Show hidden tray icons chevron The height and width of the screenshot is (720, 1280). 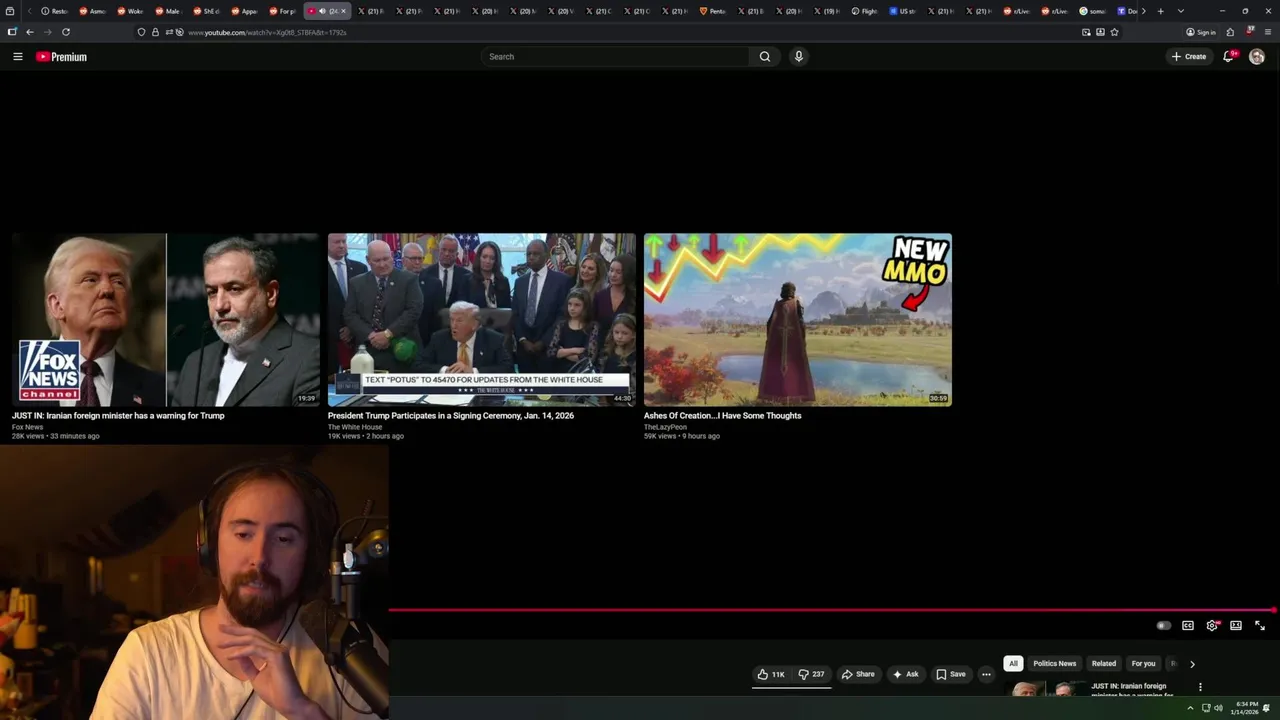click(x=1190, y=708)
